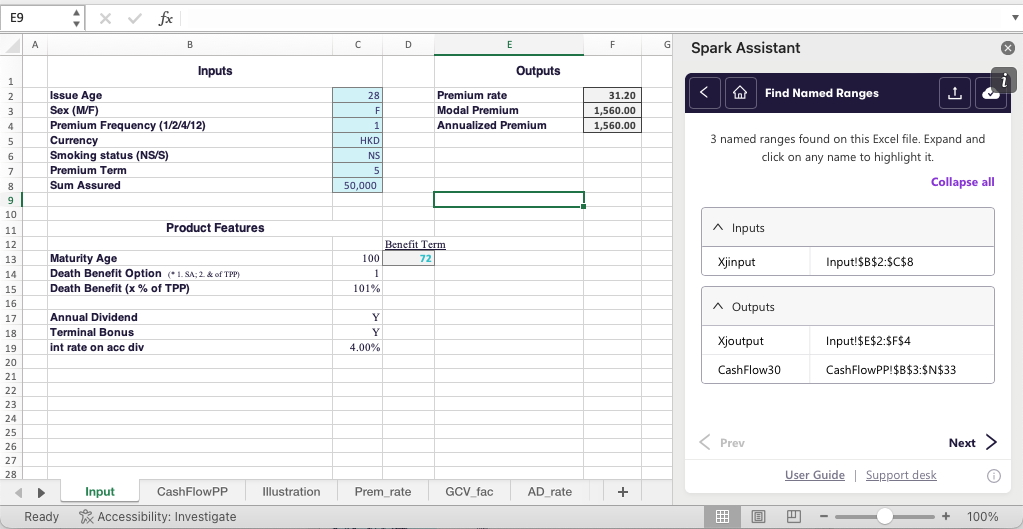Screen dimensions: 1023x529
Task: Open the Name Box stepper arrows
Action: (x=76, y=18)
